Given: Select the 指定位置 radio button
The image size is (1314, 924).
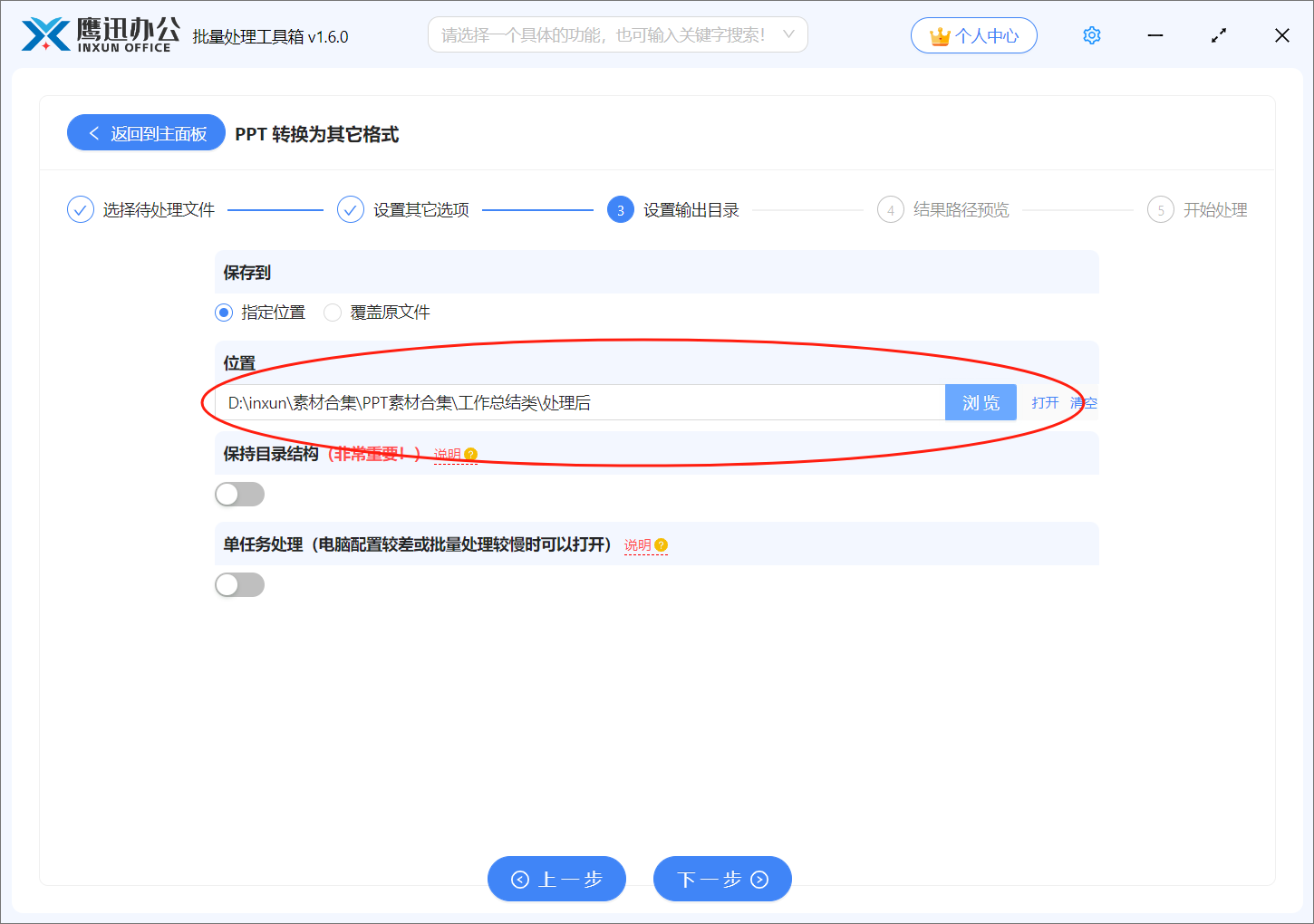Looking at the screenshot, I should pyautogui.click(x=223, y=312).
